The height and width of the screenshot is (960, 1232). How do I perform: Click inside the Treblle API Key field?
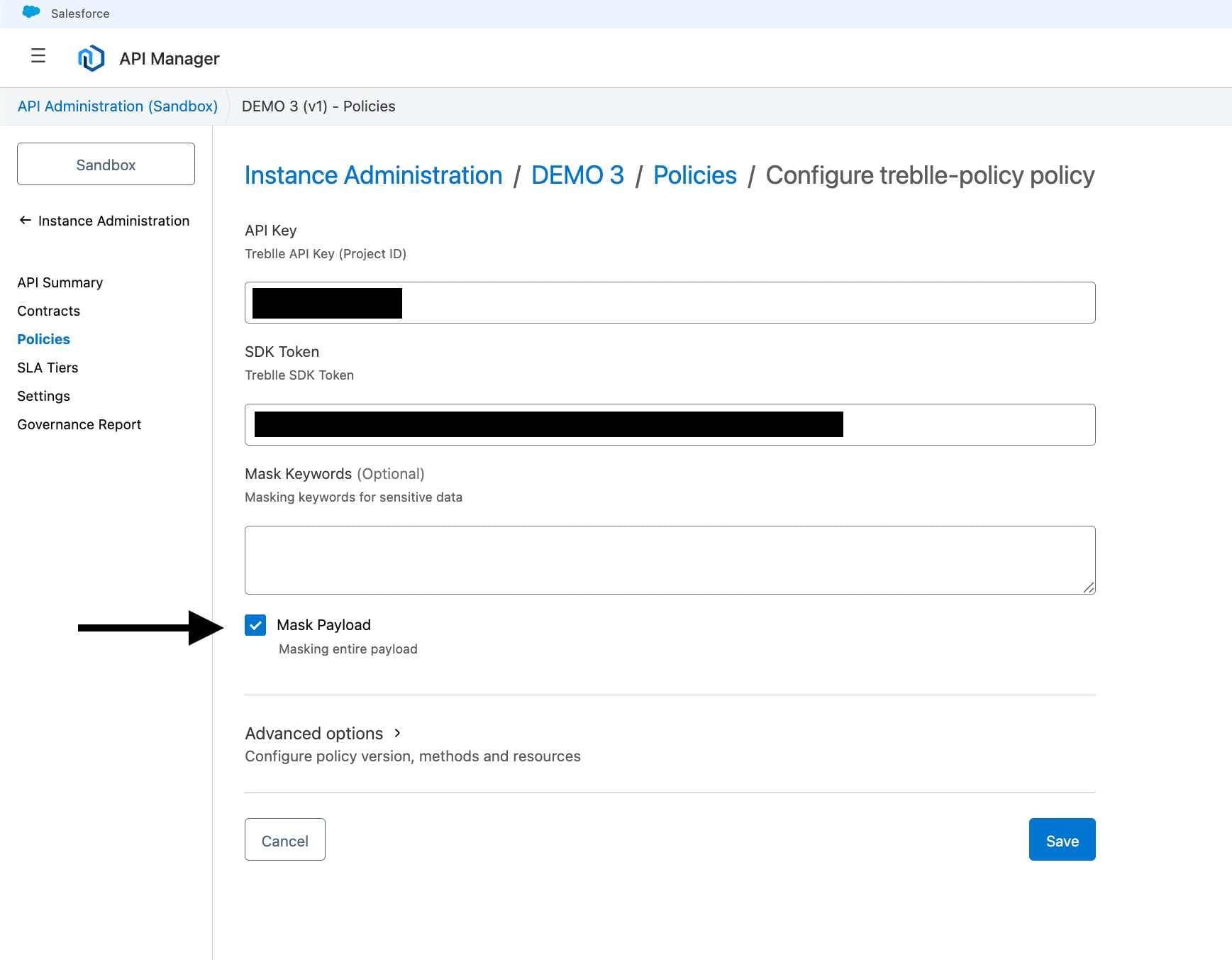(x=670, y=302)
